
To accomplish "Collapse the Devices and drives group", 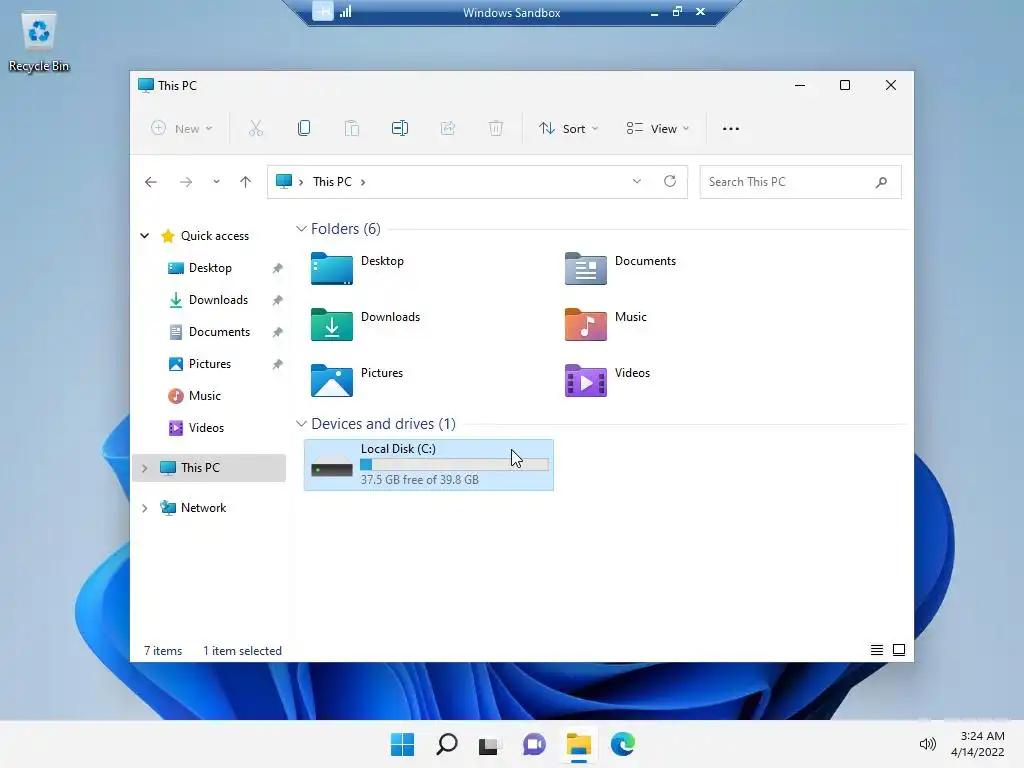I will click(x=301, y=424).
